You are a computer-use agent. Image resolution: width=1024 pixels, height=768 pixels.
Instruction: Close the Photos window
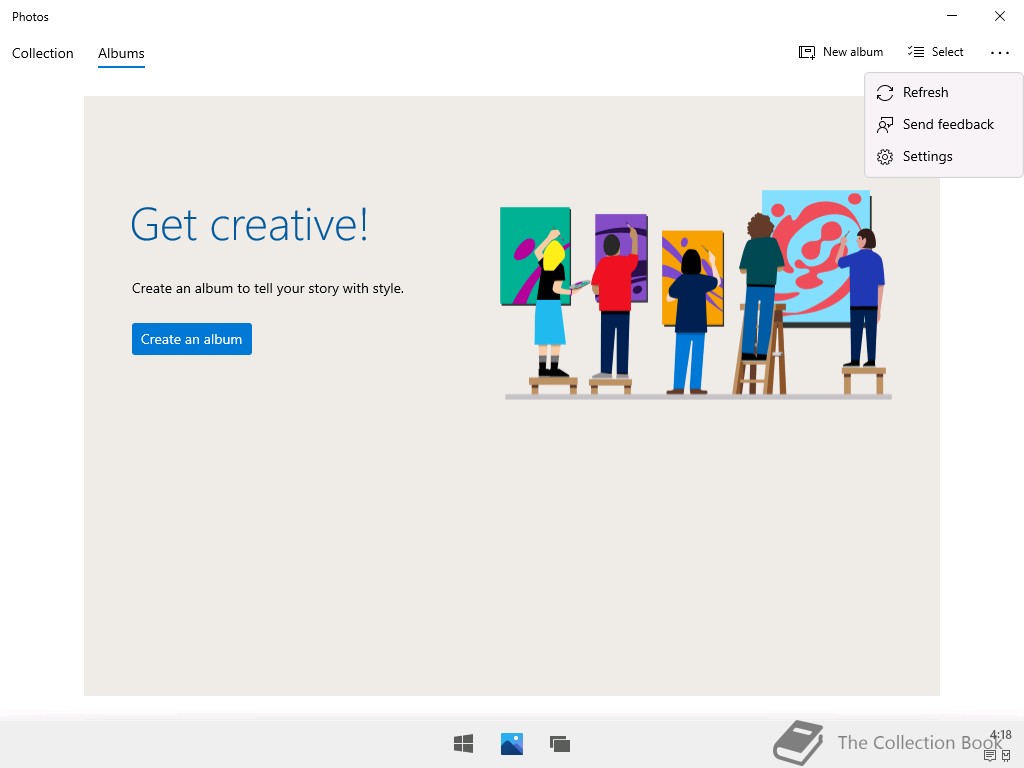[x=999, y=16]
